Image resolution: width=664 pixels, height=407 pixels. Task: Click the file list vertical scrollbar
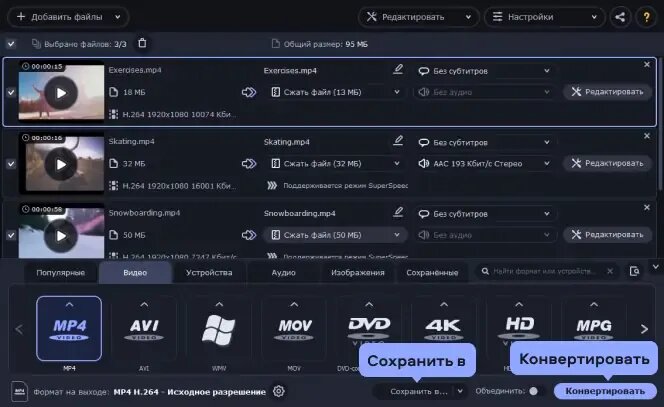pyautogui.click(x=660, y=125)
